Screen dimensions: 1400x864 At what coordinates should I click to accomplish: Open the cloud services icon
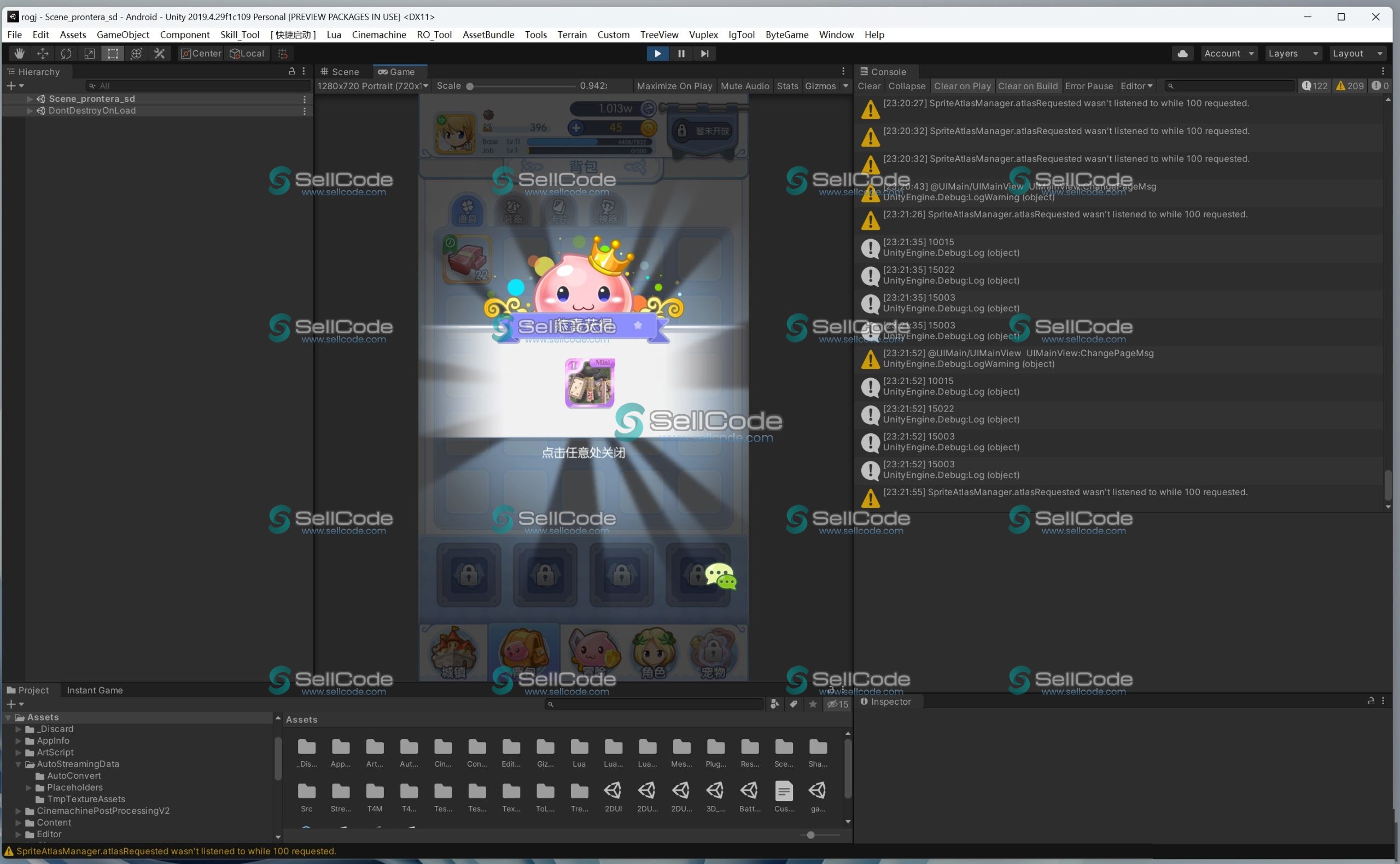pyautogui.click(x=1183, y=53)
